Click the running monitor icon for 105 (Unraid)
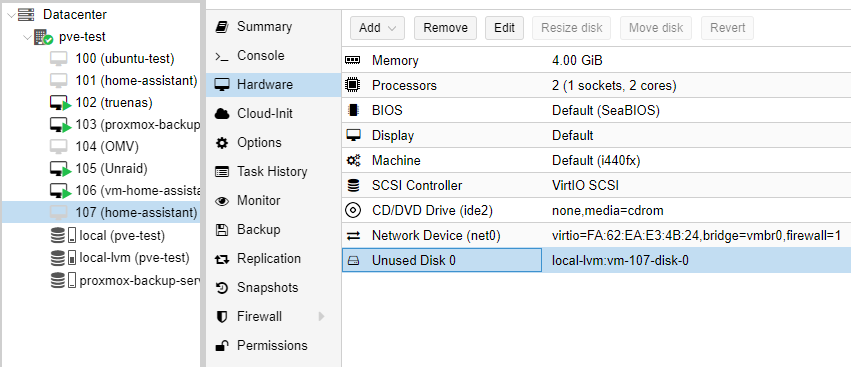 [x=60, y=169]
